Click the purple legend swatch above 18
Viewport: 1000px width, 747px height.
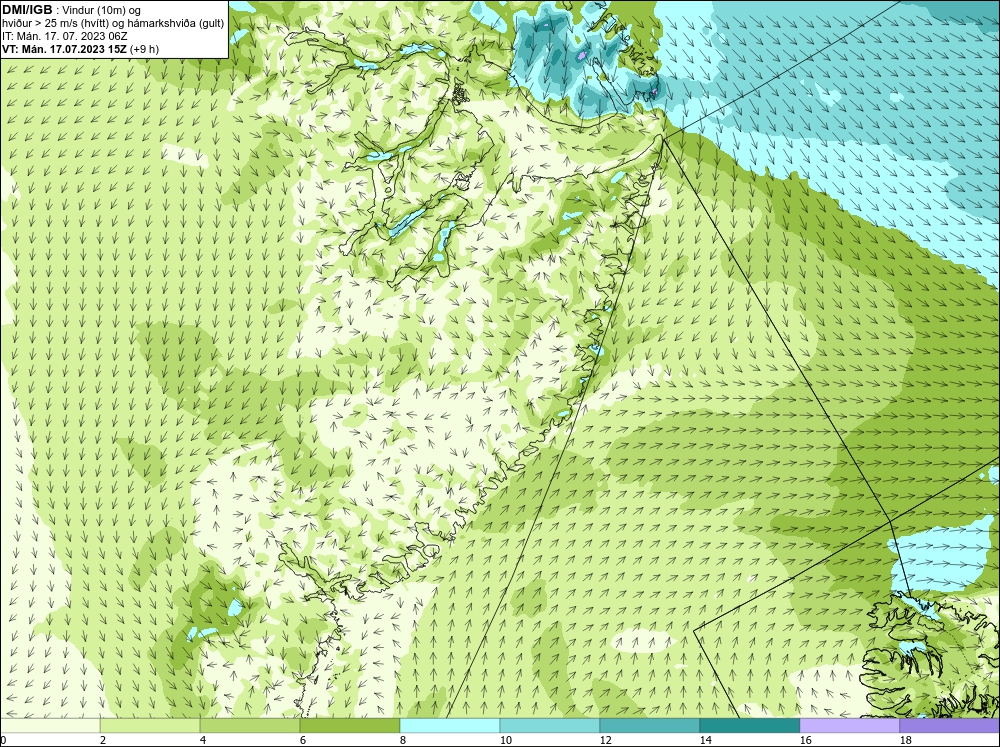click(x=950, y=725)
